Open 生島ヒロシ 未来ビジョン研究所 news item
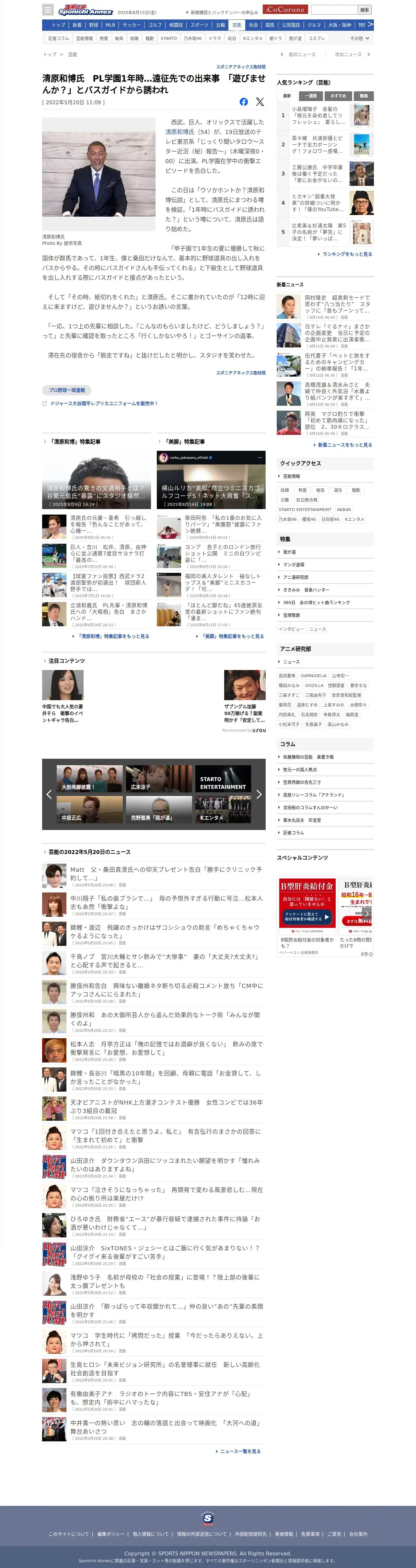 [154, 1371]
